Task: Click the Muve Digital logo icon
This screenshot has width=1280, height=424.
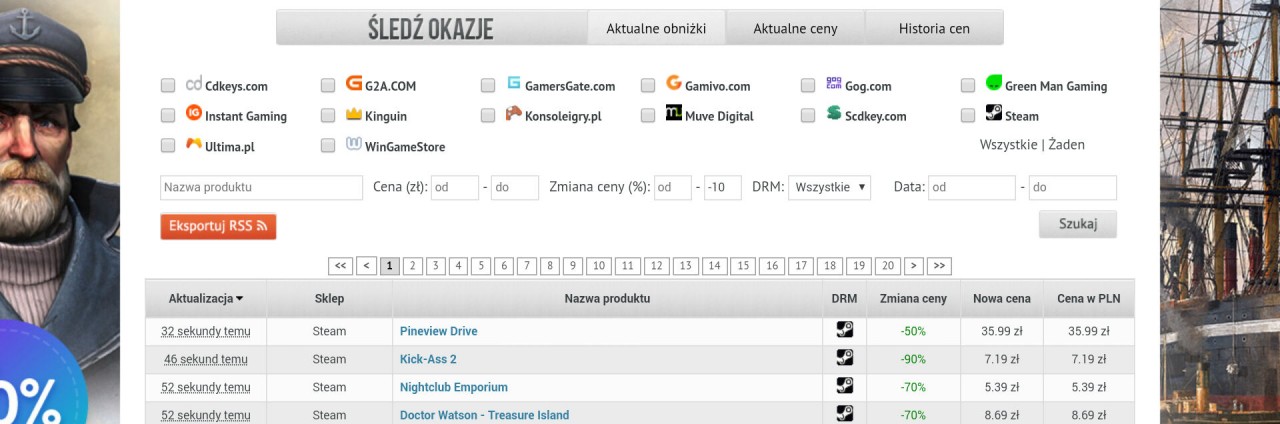Action: pos(674,113)
